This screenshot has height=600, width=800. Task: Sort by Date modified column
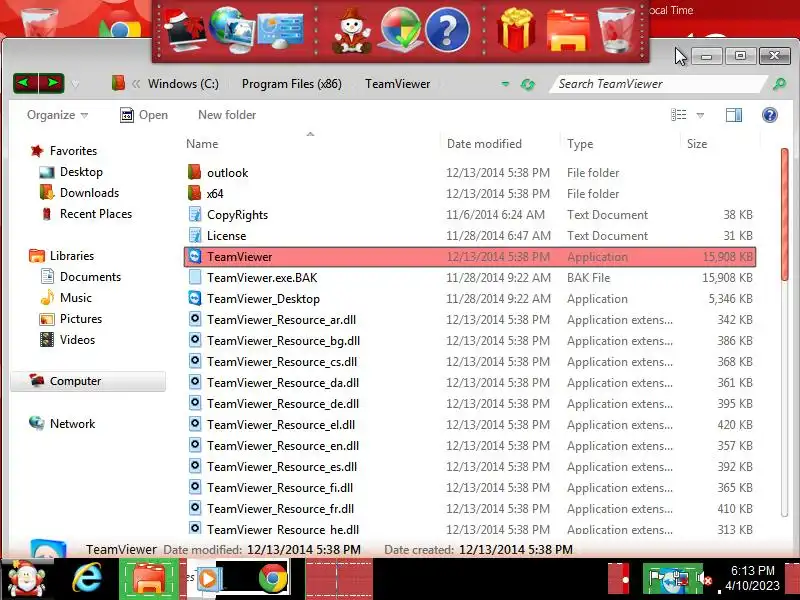point(484,144)
